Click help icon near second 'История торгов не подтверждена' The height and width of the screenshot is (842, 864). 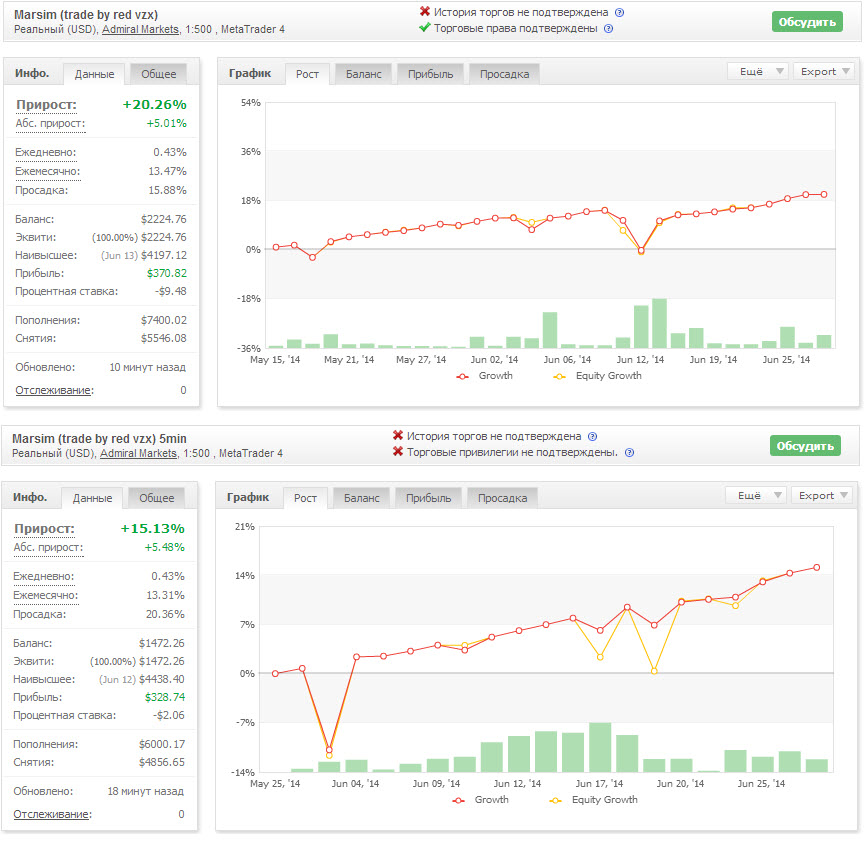(592, 436)
